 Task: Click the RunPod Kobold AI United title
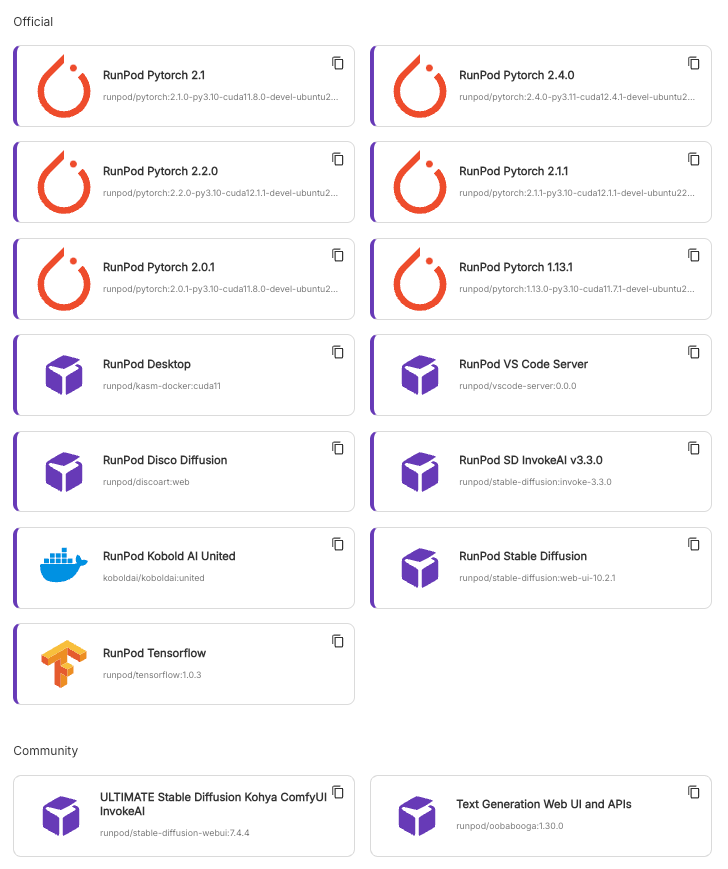[169, 556]
